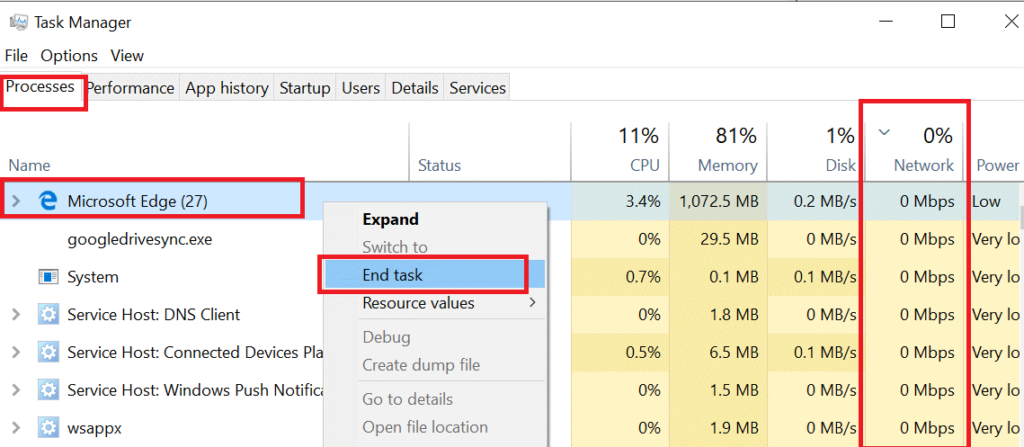Sort processes by the Memory column
The height and width of the screenshot is (447, 1024).
point(718,152)
